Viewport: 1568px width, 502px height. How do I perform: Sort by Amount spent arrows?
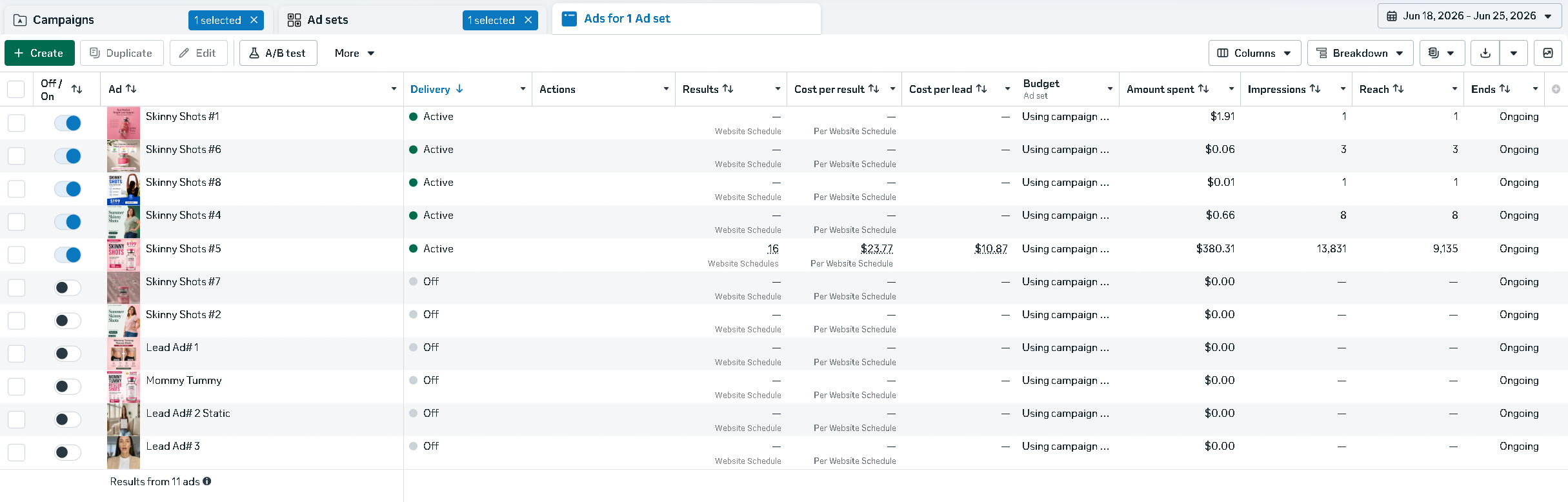1203,89
